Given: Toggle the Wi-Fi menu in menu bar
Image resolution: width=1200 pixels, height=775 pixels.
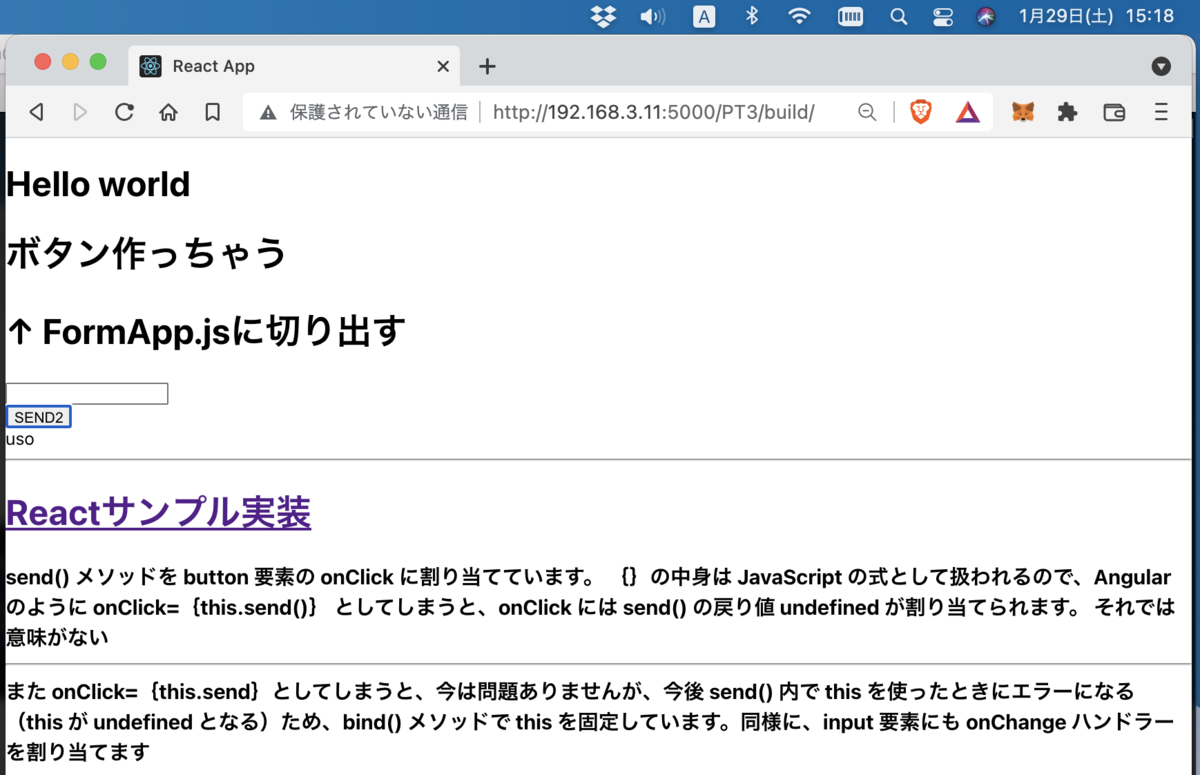Looking at the screenshot, I should tap(800, 16).
